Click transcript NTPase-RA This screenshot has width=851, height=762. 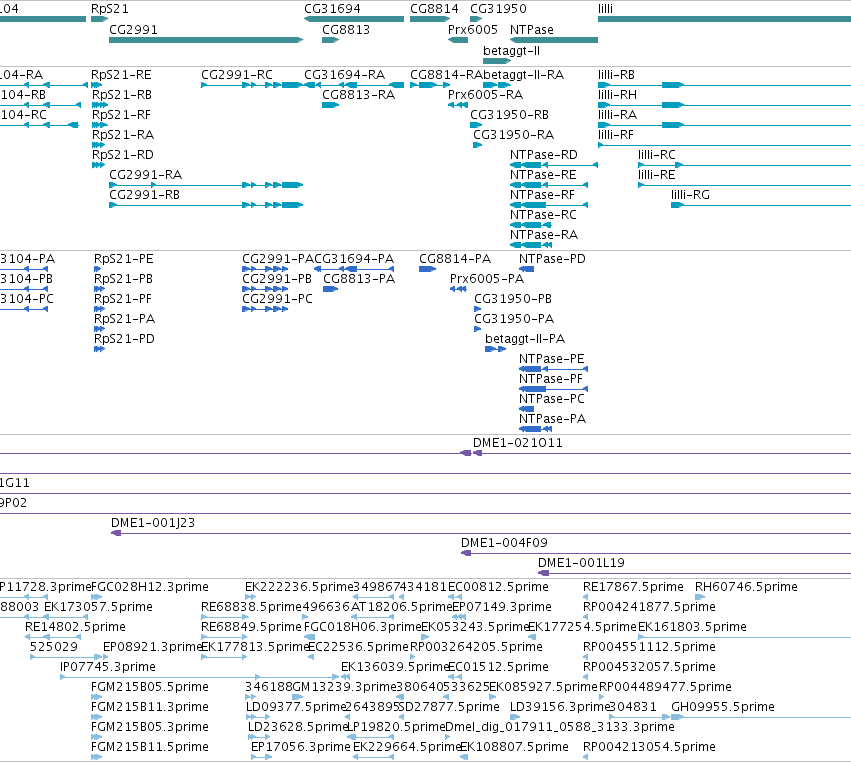(544, 234)
